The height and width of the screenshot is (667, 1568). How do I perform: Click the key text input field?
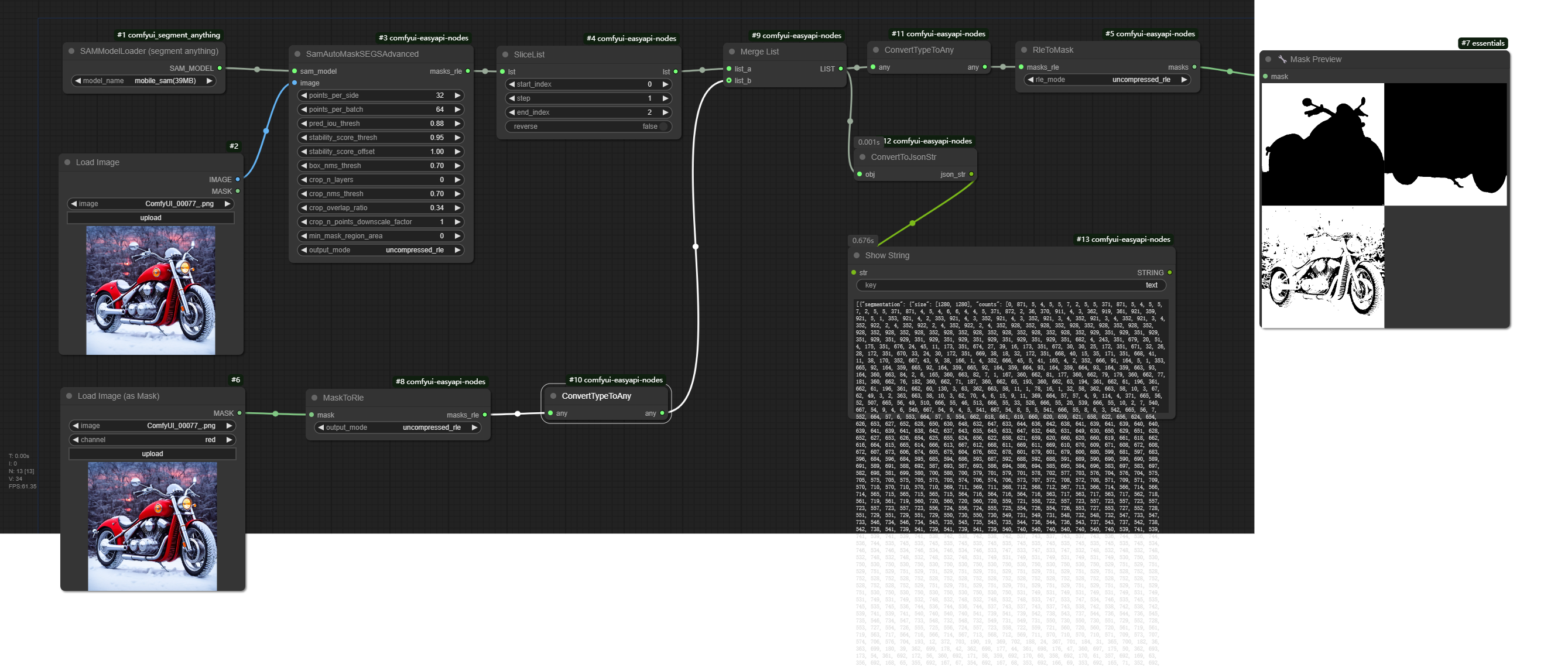coord(1011,285)
